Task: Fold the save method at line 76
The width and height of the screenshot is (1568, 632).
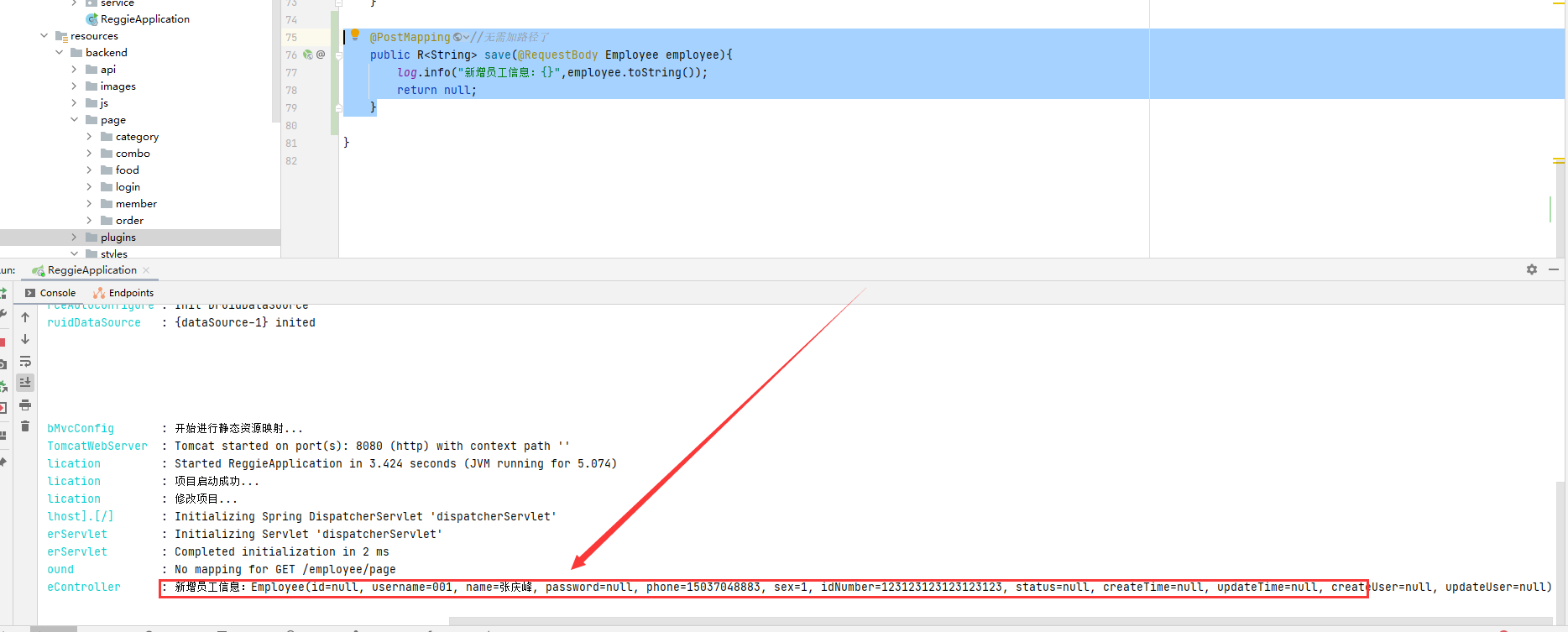Action: click(x=338, y=55)
